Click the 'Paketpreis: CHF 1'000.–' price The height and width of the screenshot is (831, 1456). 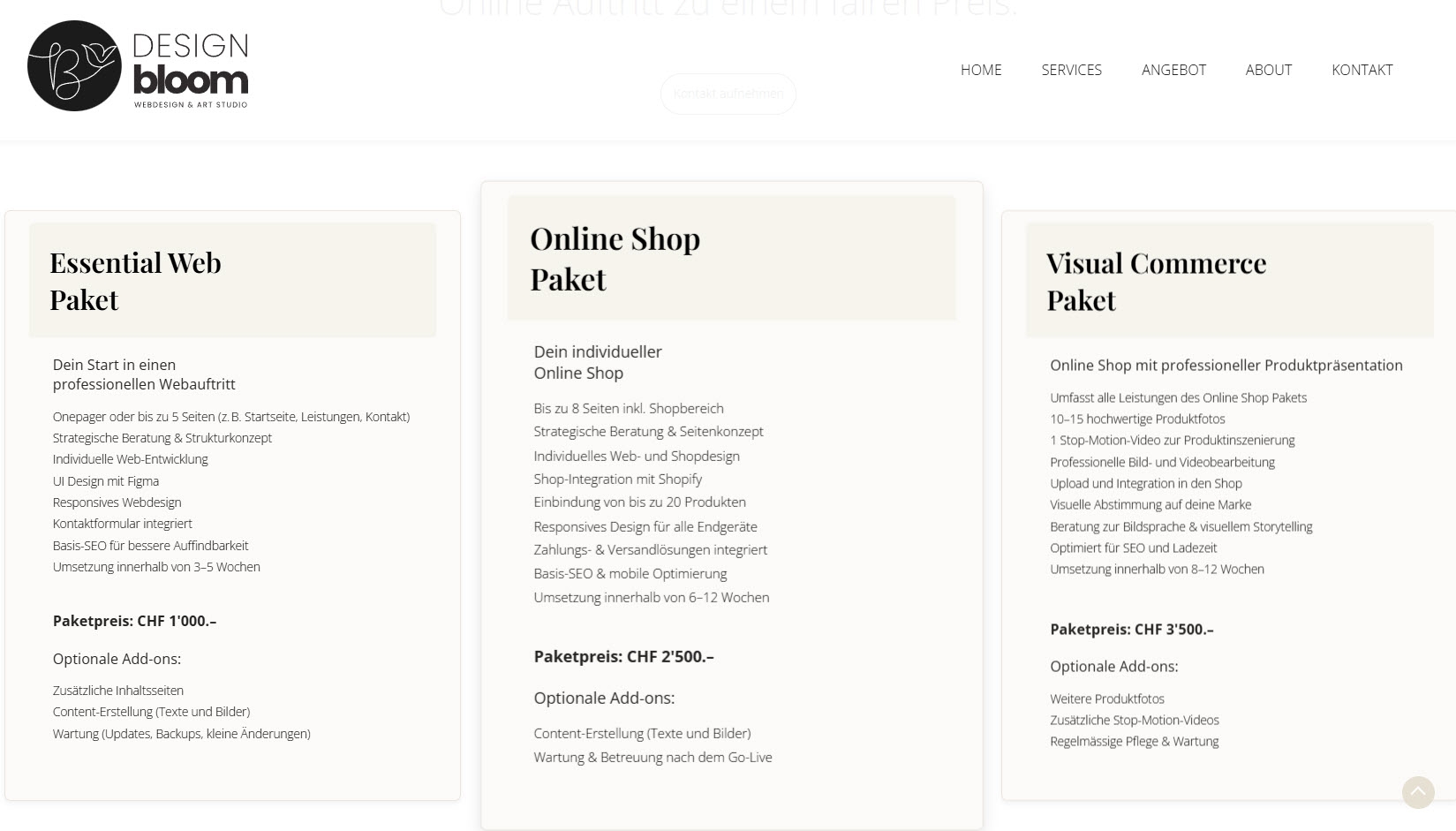[134, 621]
